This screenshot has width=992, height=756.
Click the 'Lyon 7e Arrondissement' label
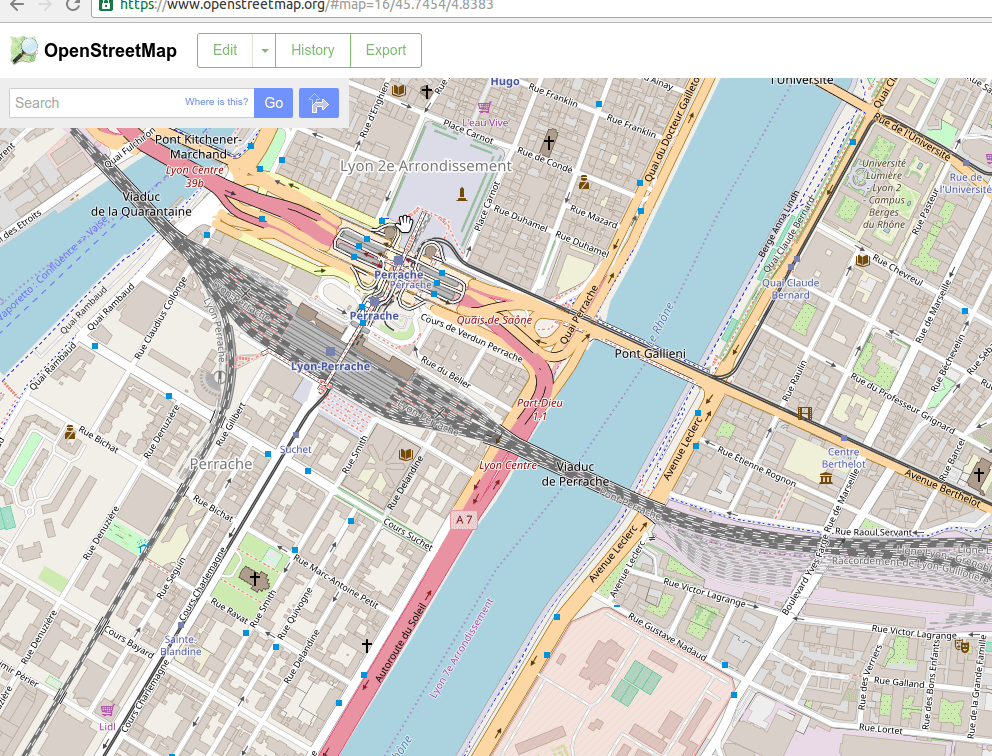click(461, 648)
